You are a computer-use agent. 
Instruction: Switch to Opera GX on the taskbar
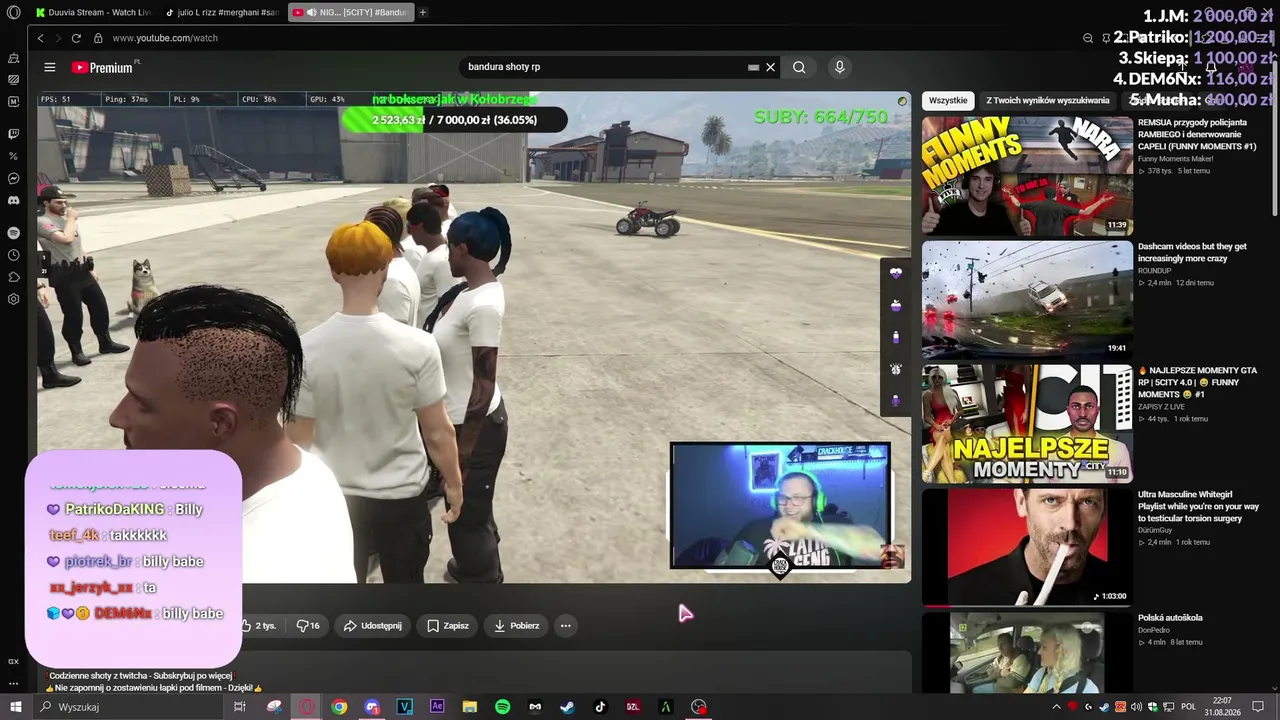[x=307, y=707]
